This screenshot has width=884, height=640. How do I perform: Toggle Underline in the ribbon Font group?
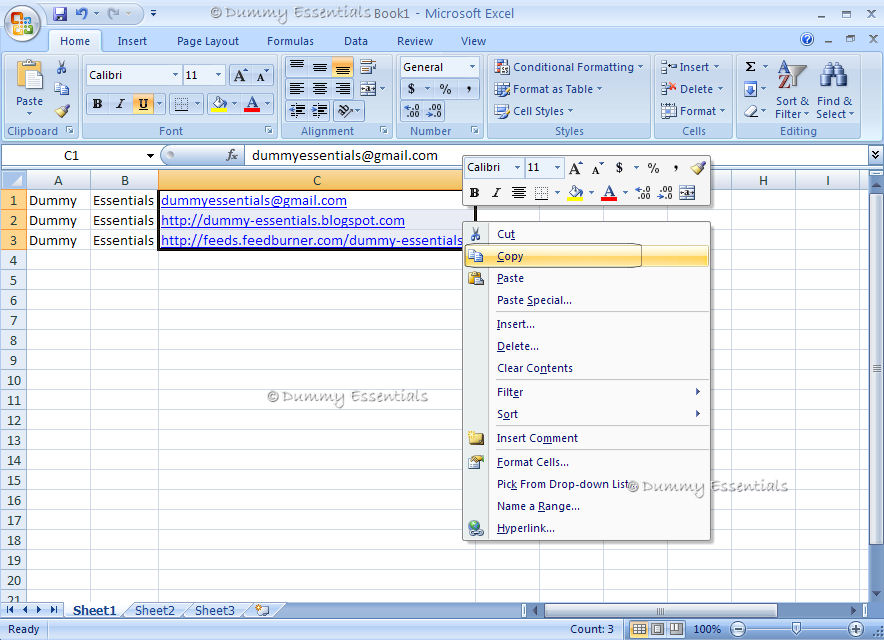pyautogui.click(x=143, y=104)
